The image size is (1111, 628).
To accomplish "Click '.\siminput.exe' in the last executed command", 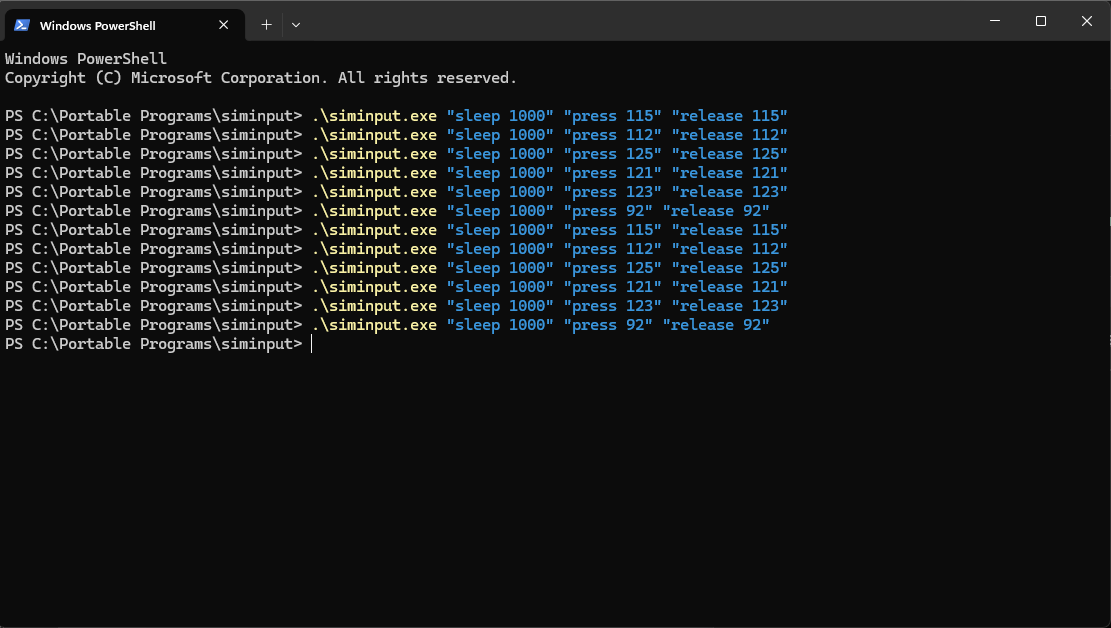I will tap(374, 325).
